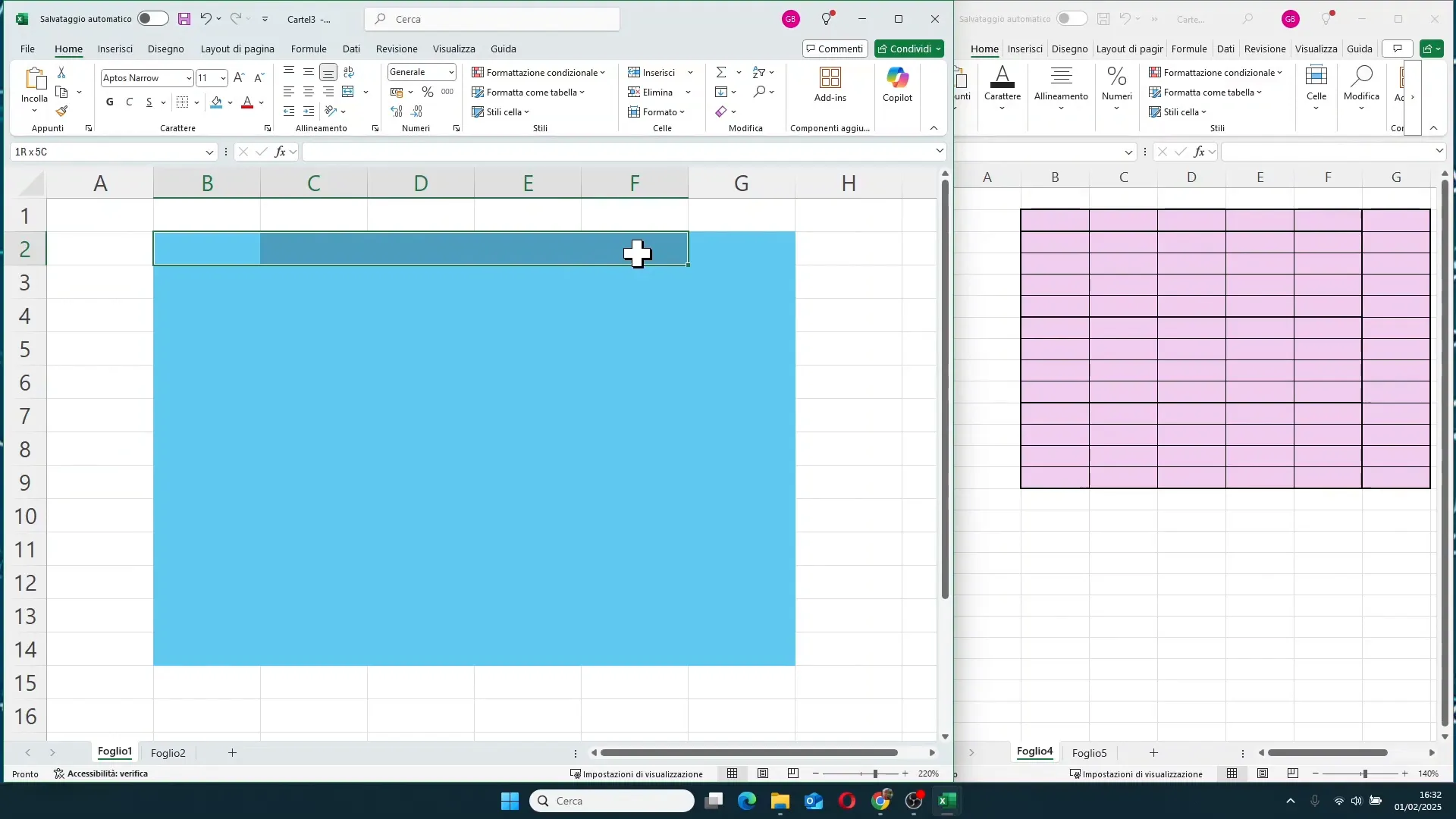This screenshot has width=1456, height=819.
Task: Open the Formule tab in left window
Action: (x=309, y=49)
